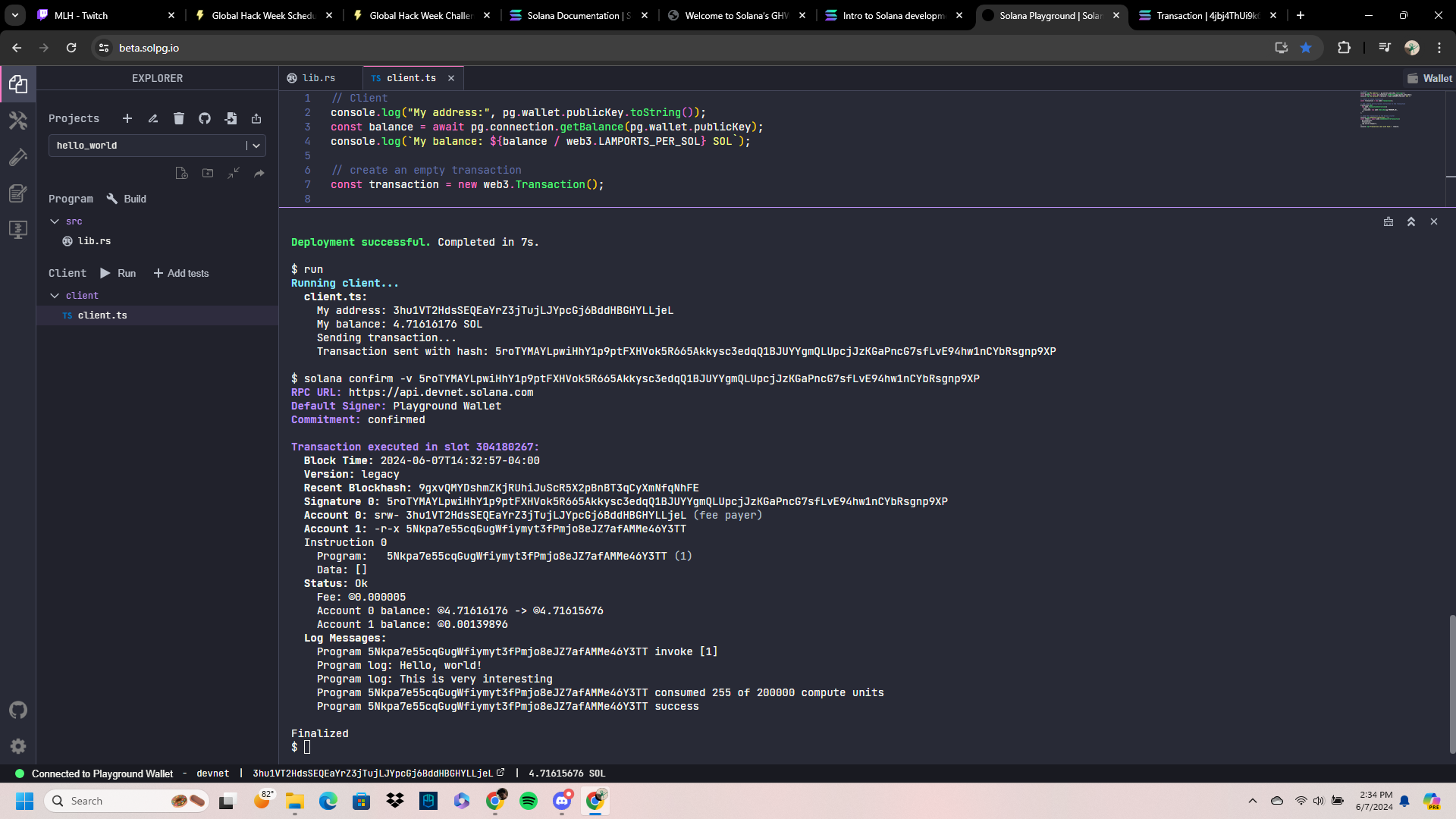Delete project with trash icon
This screenshot has height=819, width=1456.
pyautogui.click(x=179, y=118)
